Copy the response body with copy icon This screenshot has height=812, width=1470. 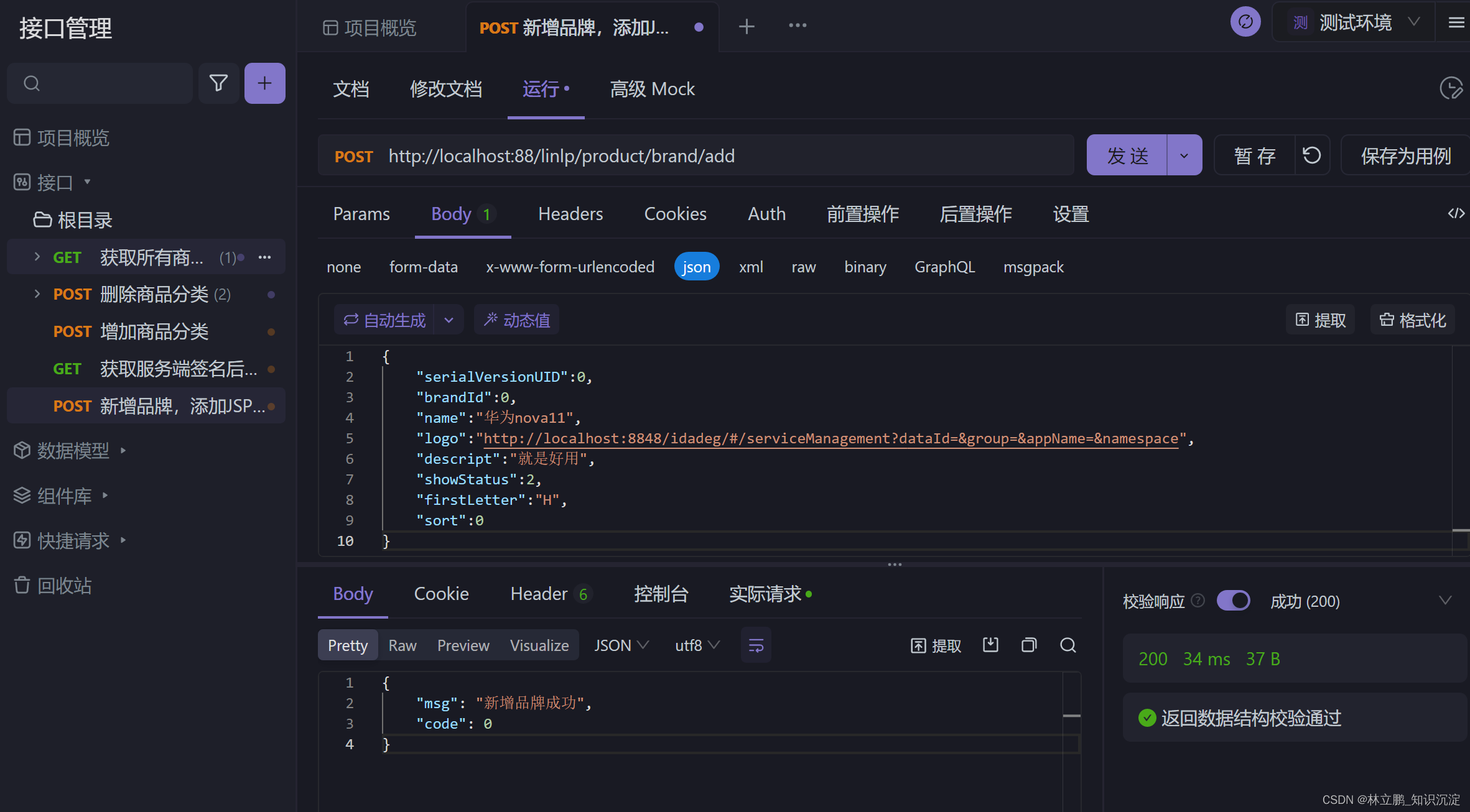pyautogui.click(x=1029, y=645)
